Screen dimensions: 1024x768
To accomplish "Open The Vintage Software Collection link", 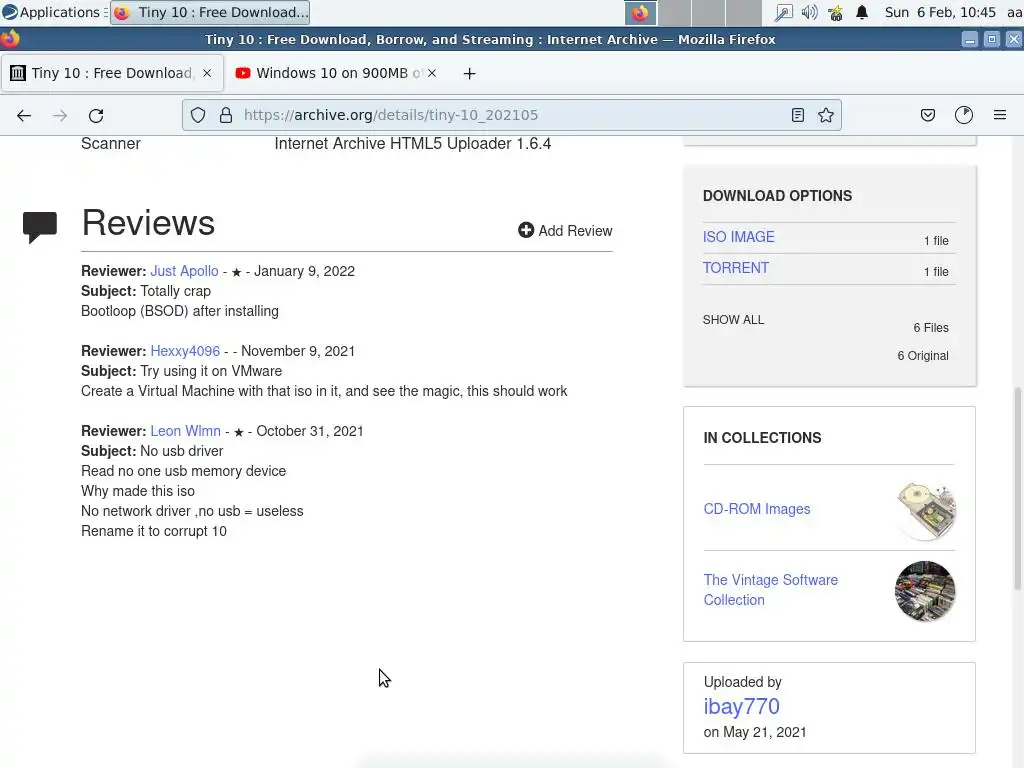I will coord(771,590).
